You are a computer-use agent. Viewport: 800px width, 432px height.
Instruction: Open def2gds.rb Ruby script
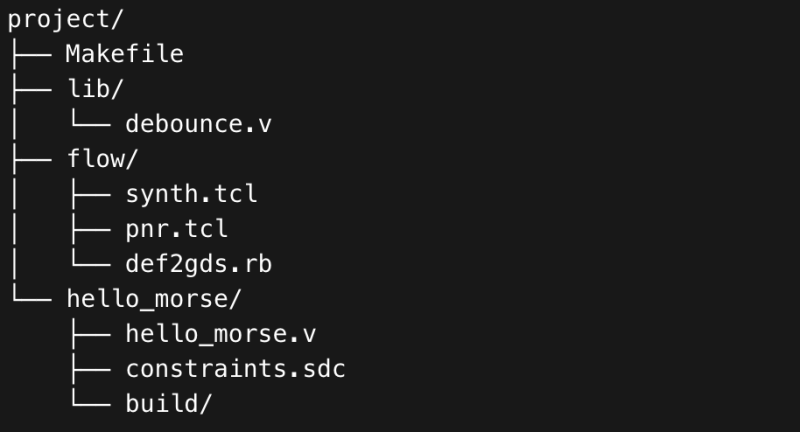click(198, 264)
